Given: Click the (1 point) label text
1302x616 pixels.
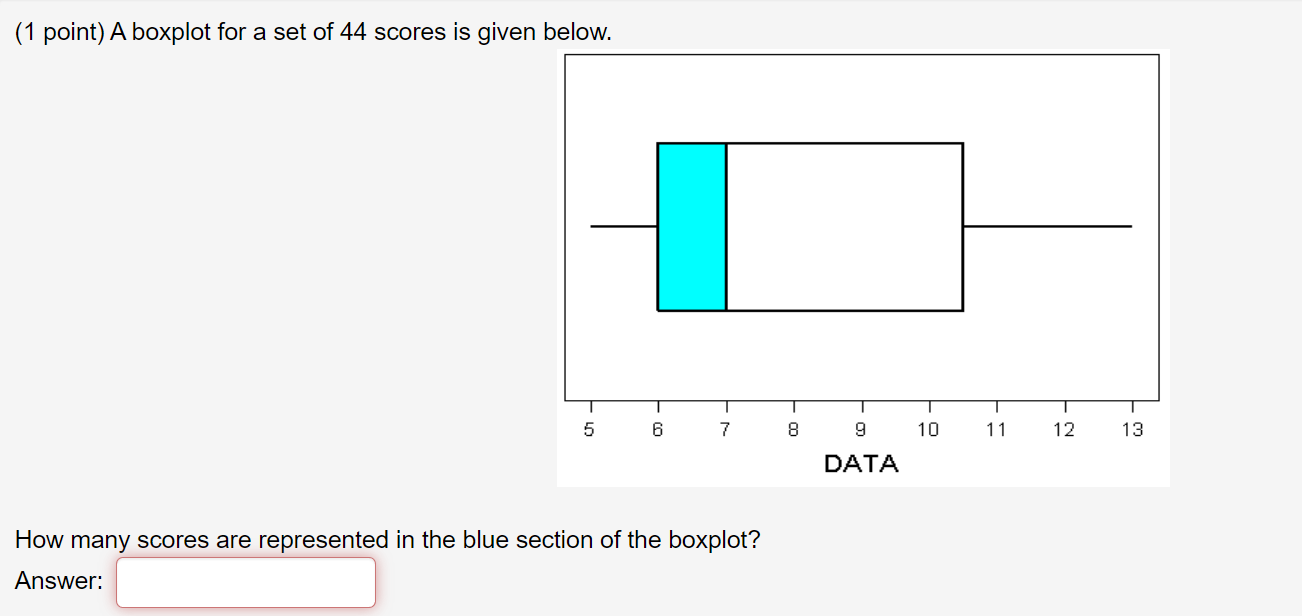Looking at the screenshot, I should (x=58, y=31).
